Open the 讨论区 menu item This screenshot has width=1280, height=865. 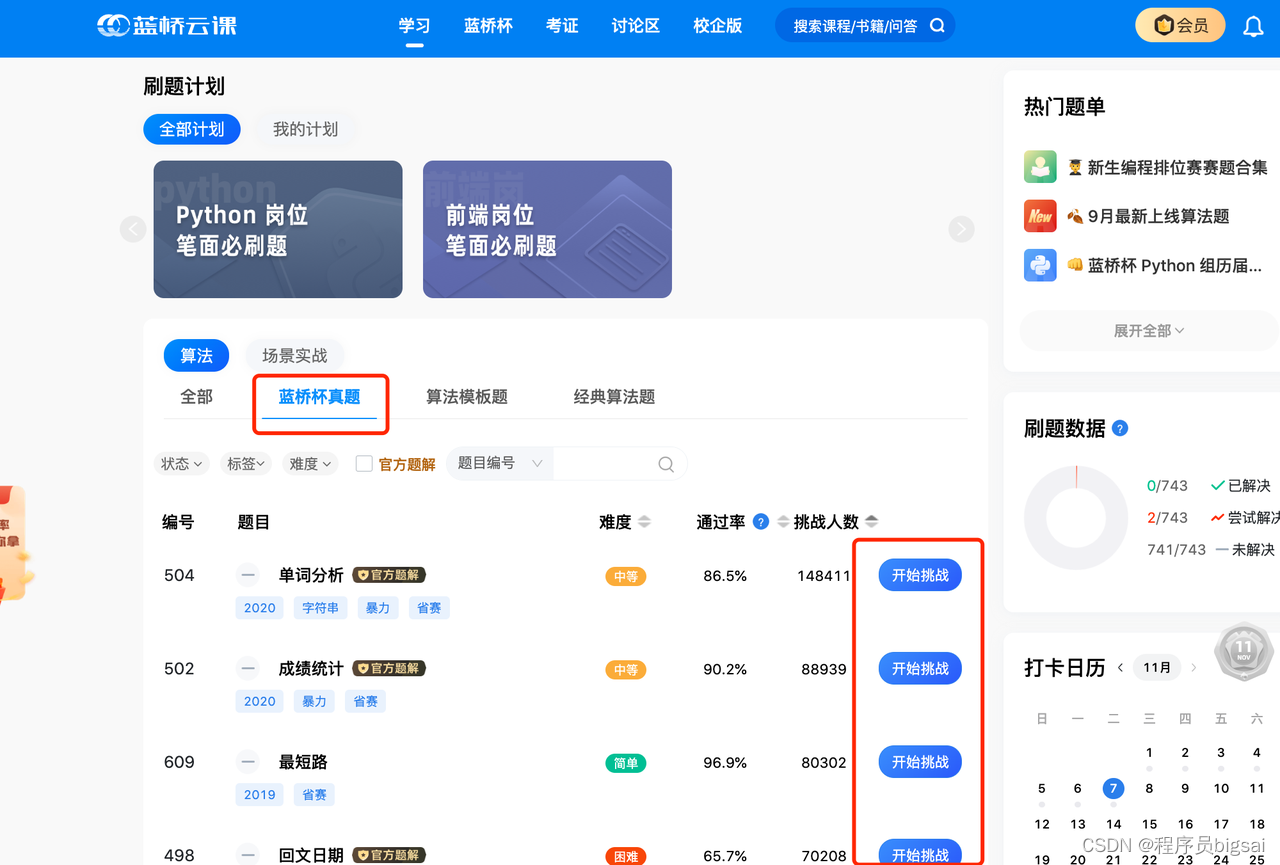coord(635,25)
